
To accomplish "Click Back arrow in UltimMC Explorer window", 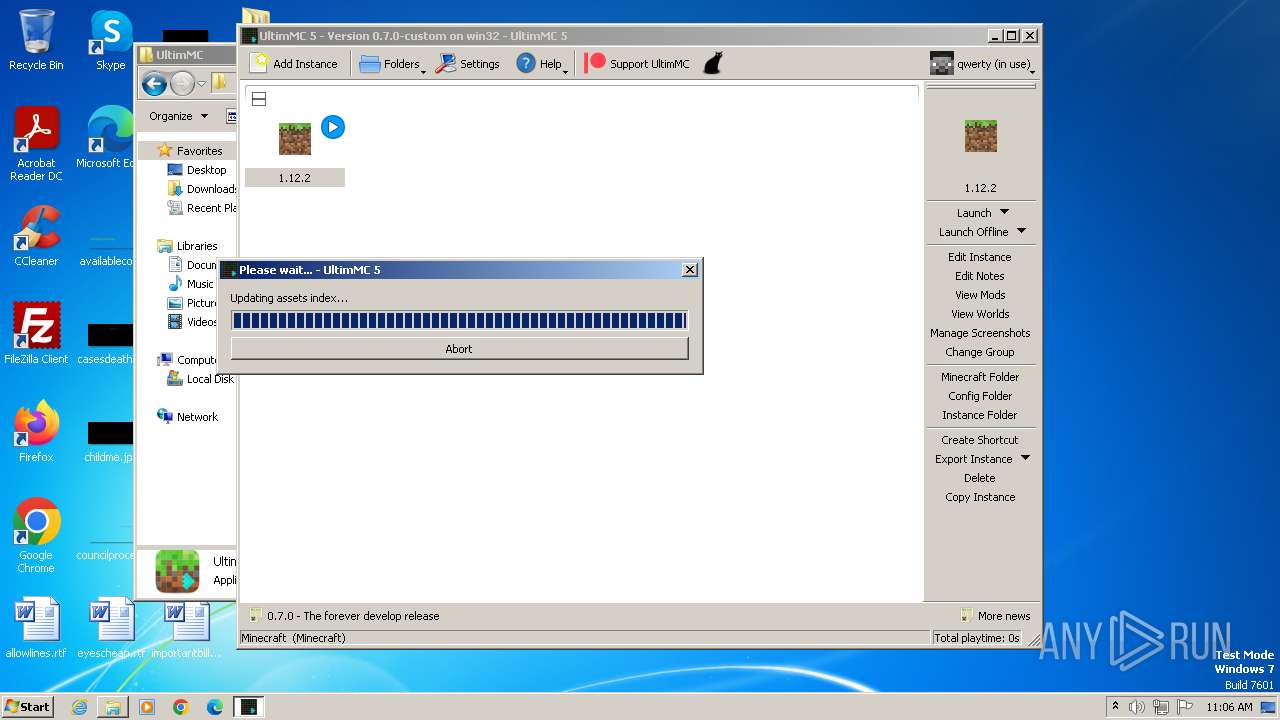I will pos(154,84).
